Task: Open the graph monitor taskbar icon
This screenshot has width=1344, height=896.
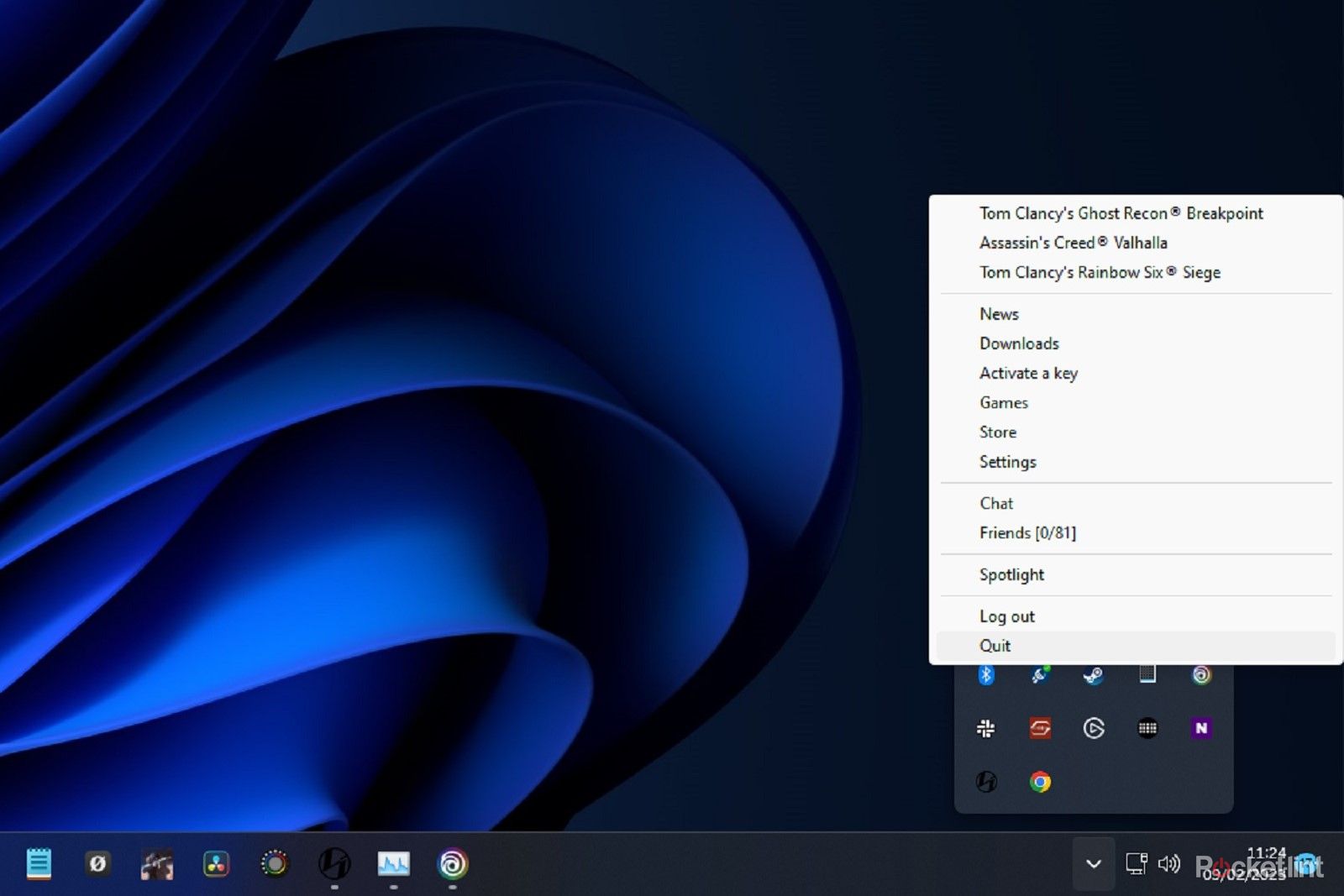Action: 393,863
